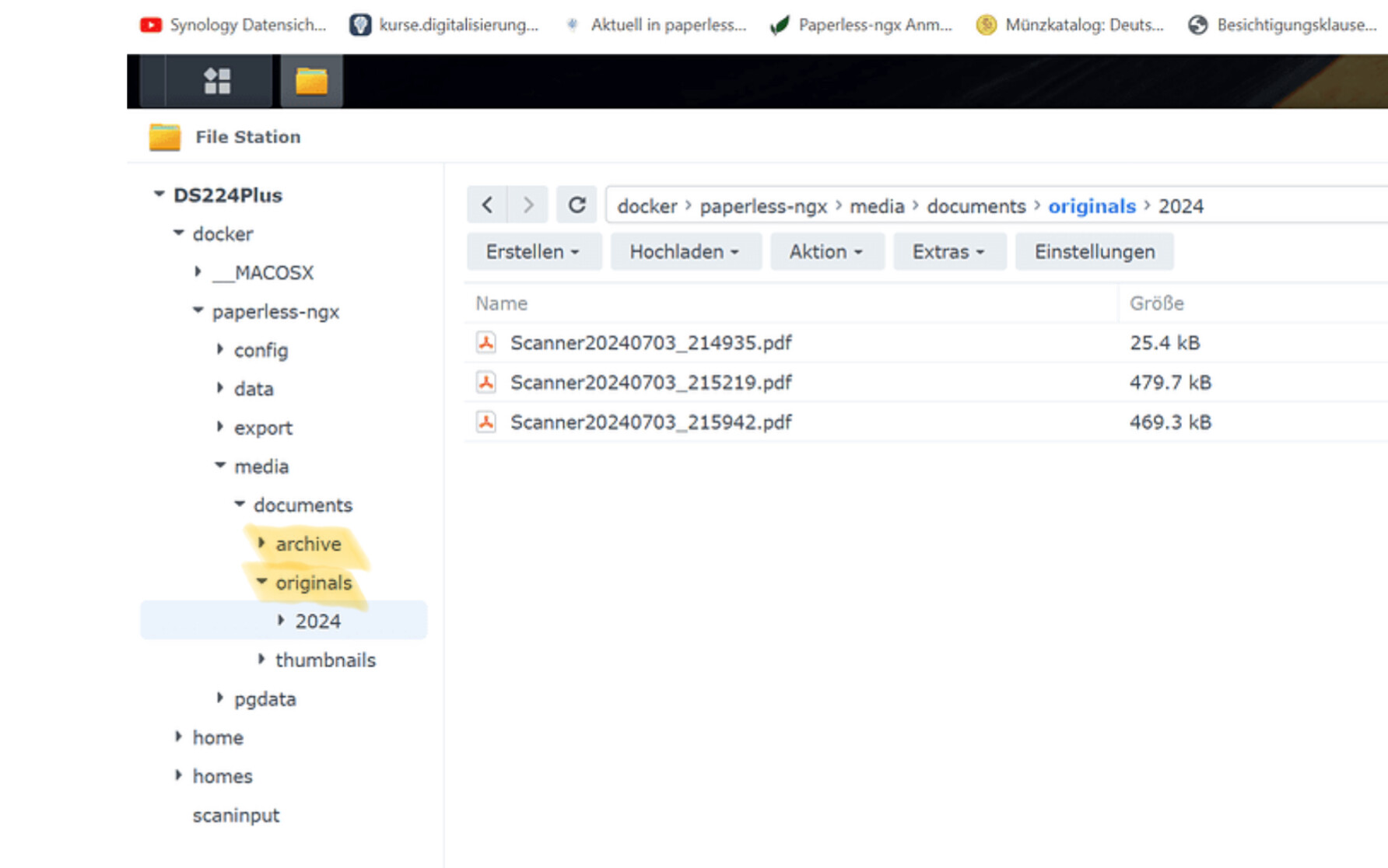Select the config folder in tree
Viewport: 1388px width, 868px height.
(261, 350)
